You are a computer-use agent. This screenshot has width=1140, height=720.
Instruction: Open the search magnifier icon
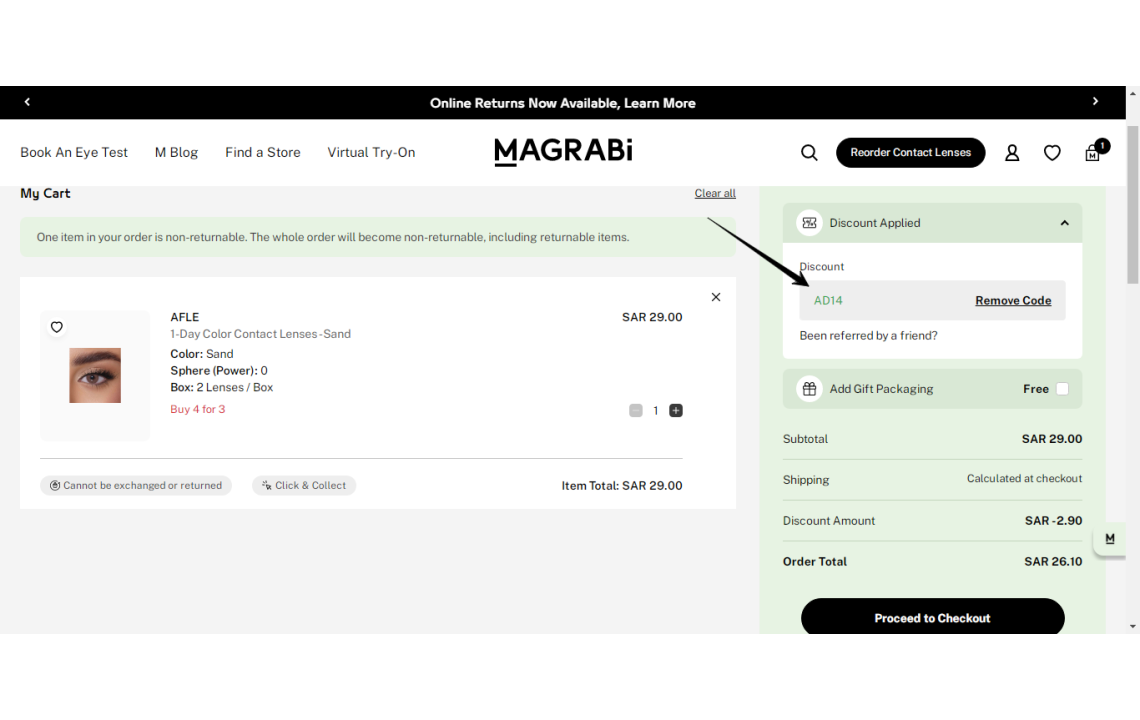pyautogui.click(x=809, y=153)
